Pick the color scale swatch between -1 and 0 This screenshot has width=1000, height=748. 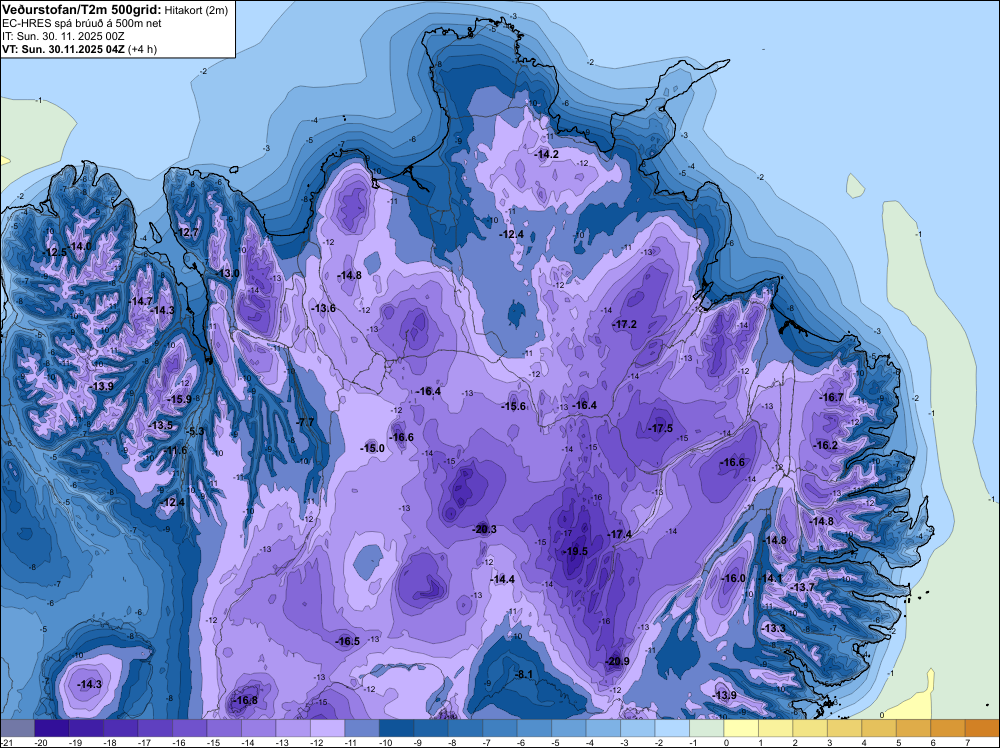point(707,728)
